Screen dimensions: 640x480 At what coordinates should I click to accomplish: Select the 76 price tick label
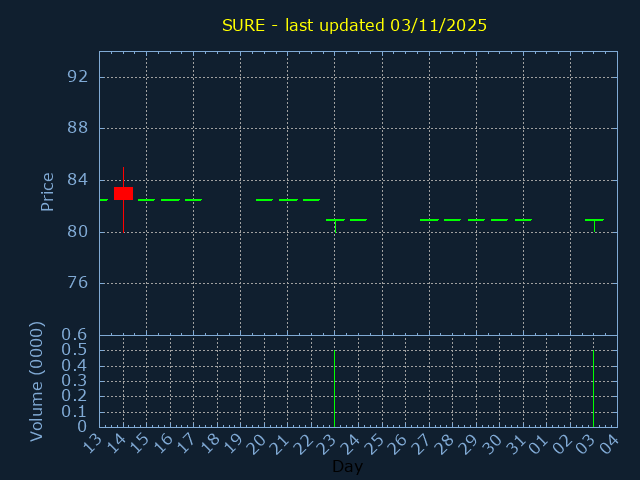point(78,283)
